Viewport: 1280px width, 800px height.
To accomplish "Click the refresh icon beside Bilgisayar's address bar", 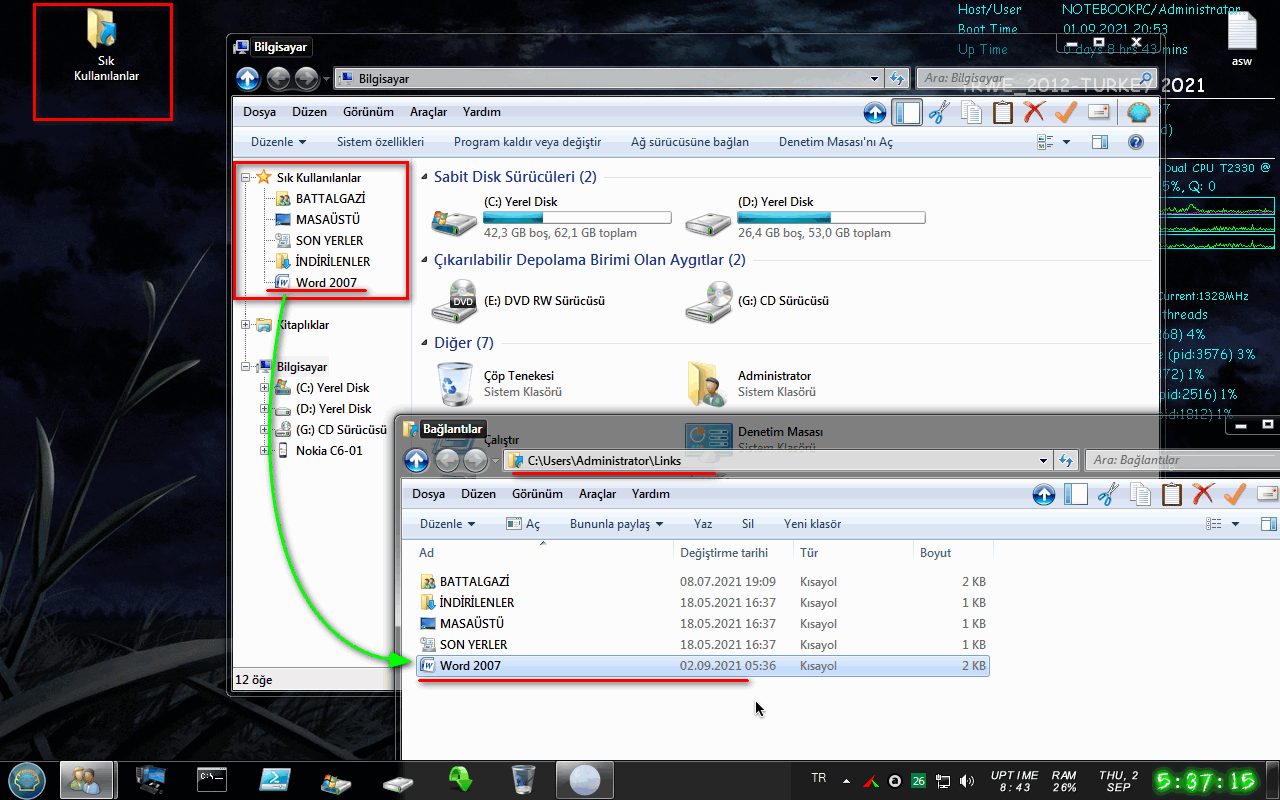I will click(x=898, y=78).
